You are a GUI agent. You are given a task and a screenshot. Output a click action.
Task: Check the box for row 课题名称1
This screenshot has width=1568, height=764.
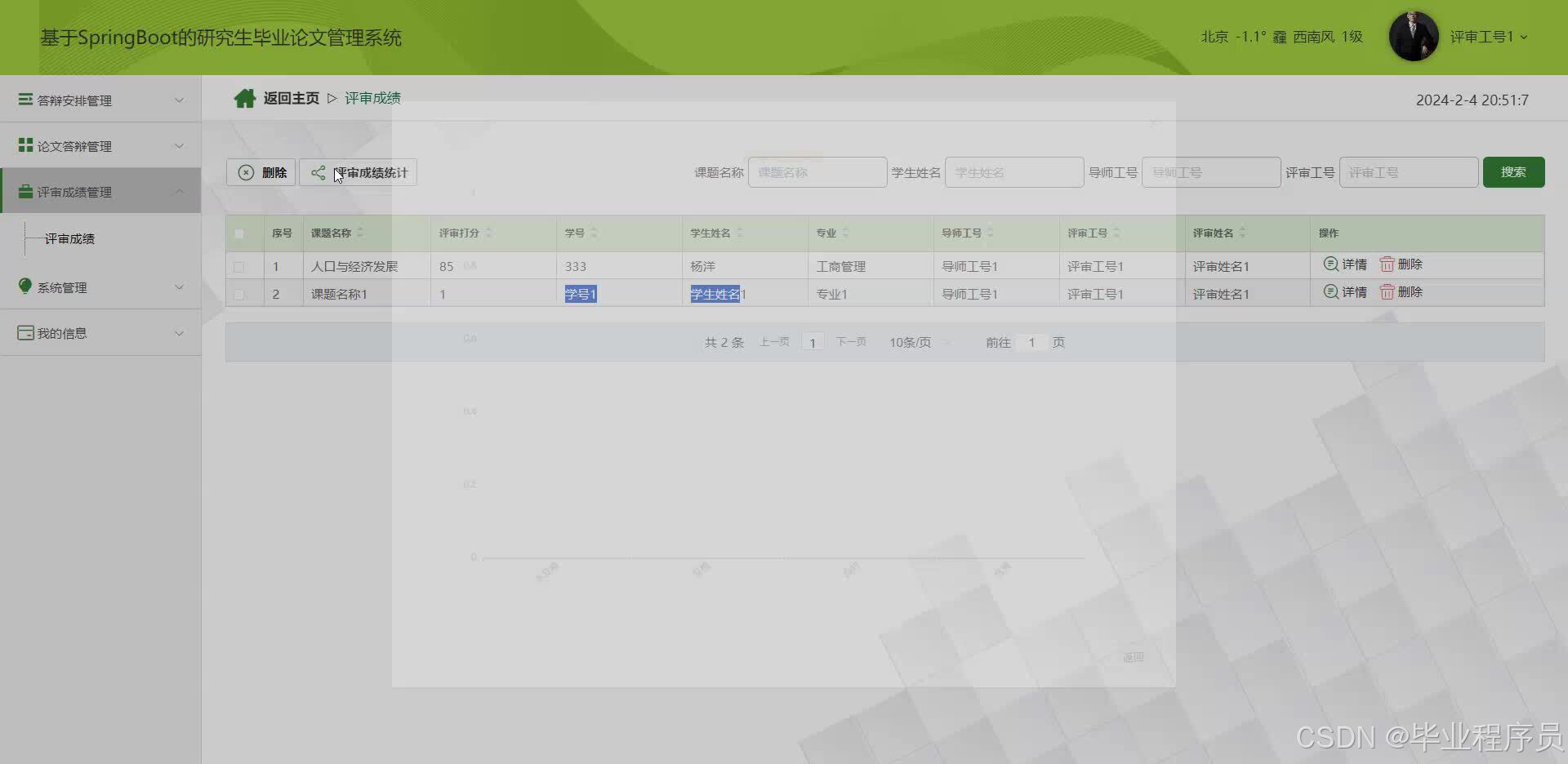(x=239, y=295)
